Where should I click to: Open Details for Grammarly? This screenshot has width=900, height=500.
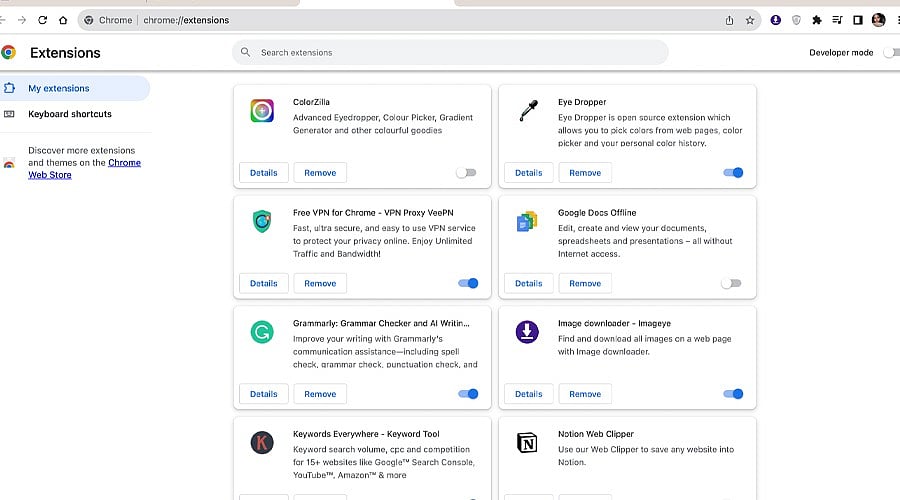pyautogui.click(x=263, y=394)
